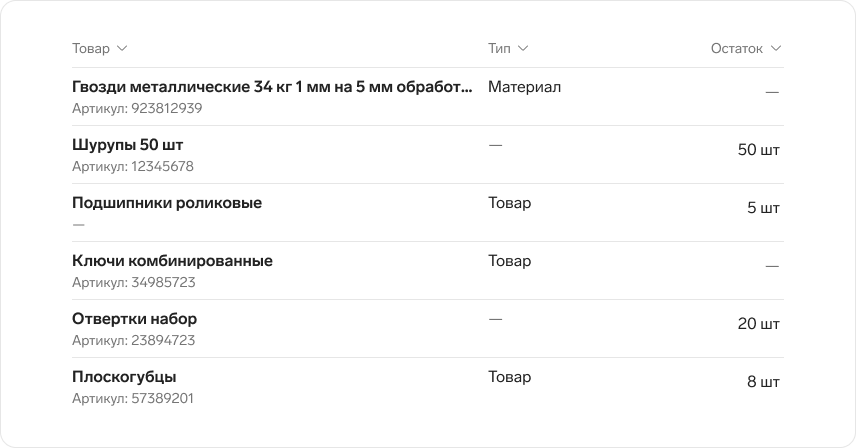Select Ключи комбинированные product name

[172, 261]
